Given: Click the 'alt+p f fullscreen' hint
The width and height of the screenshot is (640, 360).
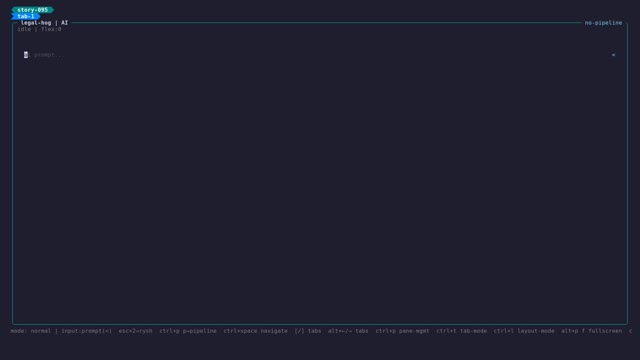Looking at the screenshot, I should click(591, 331).
